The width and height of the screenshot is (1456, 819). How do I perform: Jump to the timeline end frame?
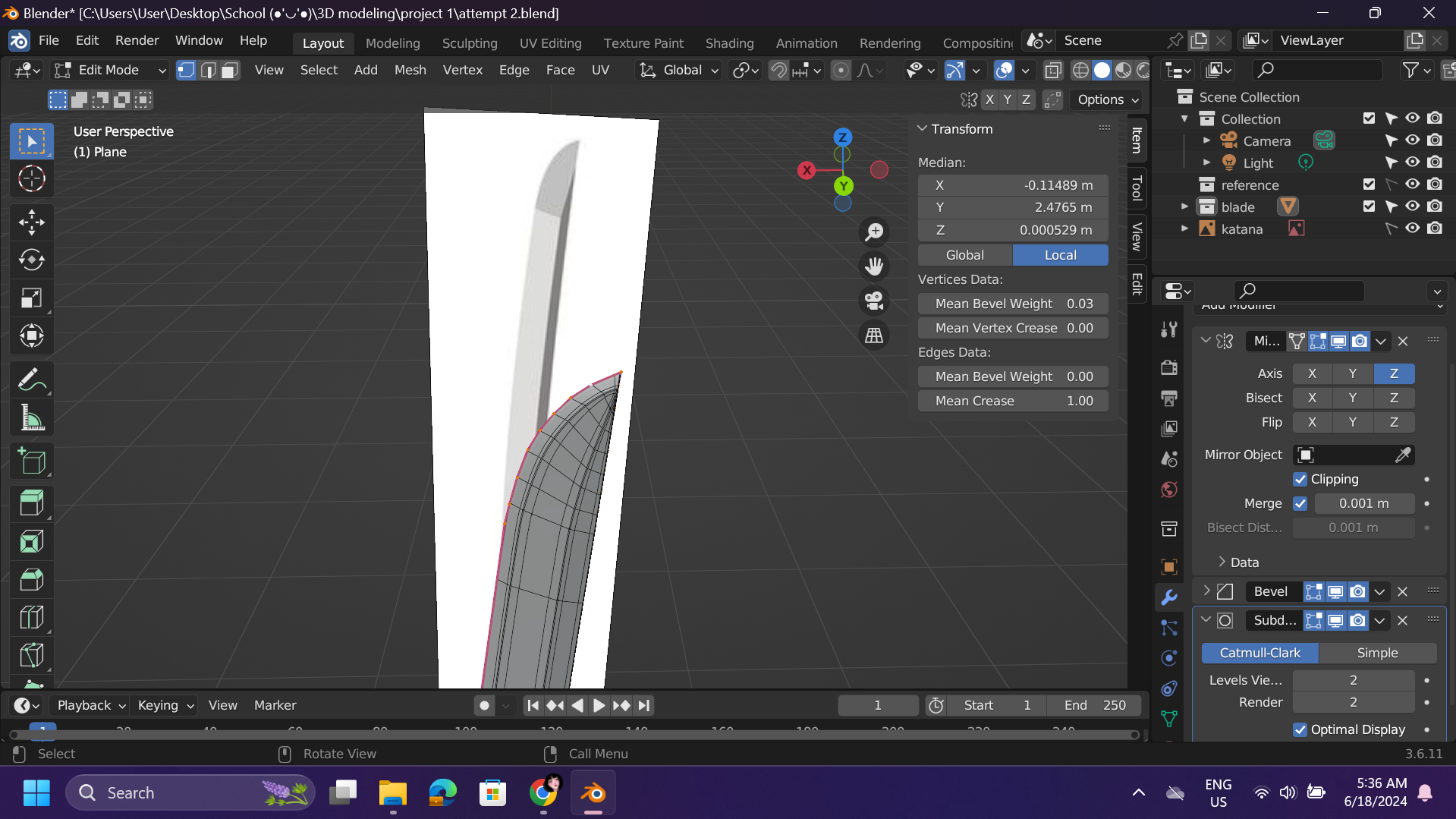[x=643, y=705]
